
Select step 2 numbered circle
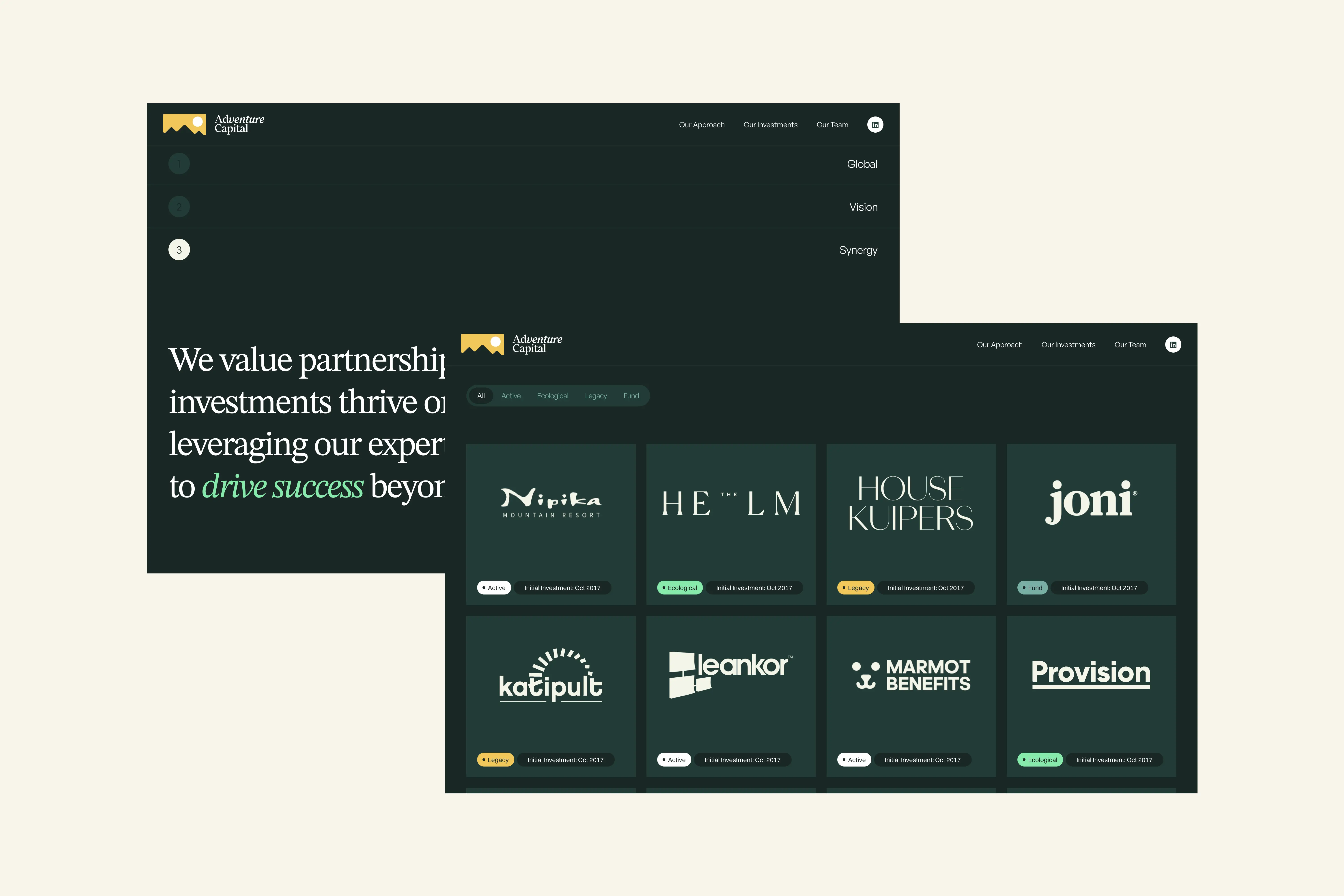point(179,207)
